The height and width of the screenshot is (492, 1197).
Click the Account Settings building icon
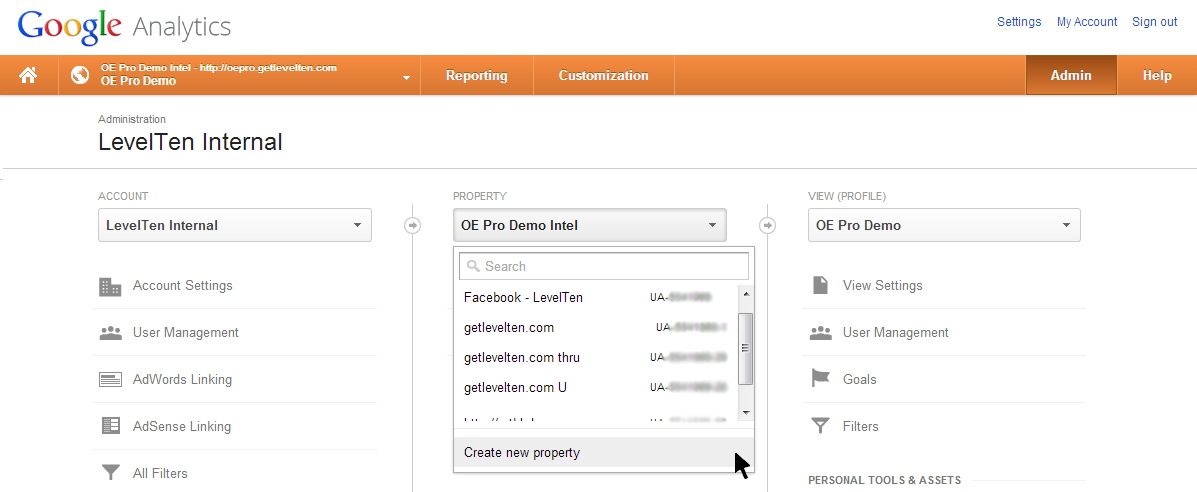111,286
